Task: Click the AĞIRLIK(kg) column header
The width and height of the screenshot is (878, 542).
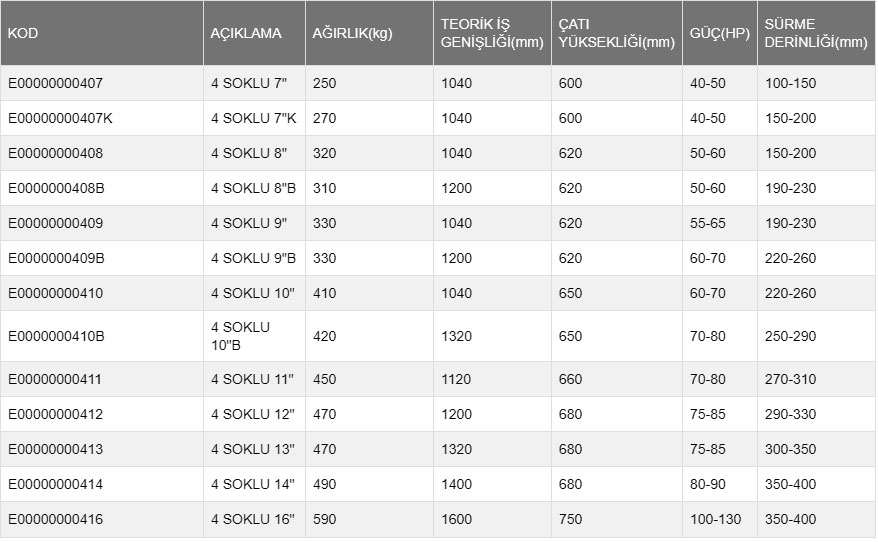Action: (x=352, y=33)
